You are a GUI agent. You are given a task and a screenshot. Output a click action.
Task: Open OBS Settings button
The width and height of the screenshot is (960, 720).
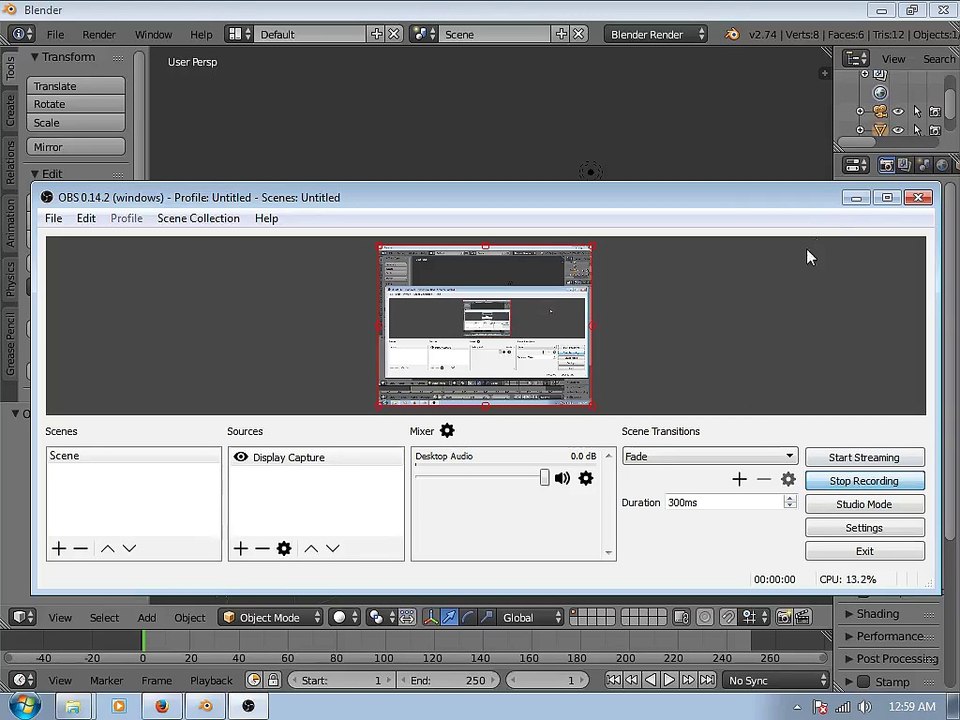[x=864, y=528]
